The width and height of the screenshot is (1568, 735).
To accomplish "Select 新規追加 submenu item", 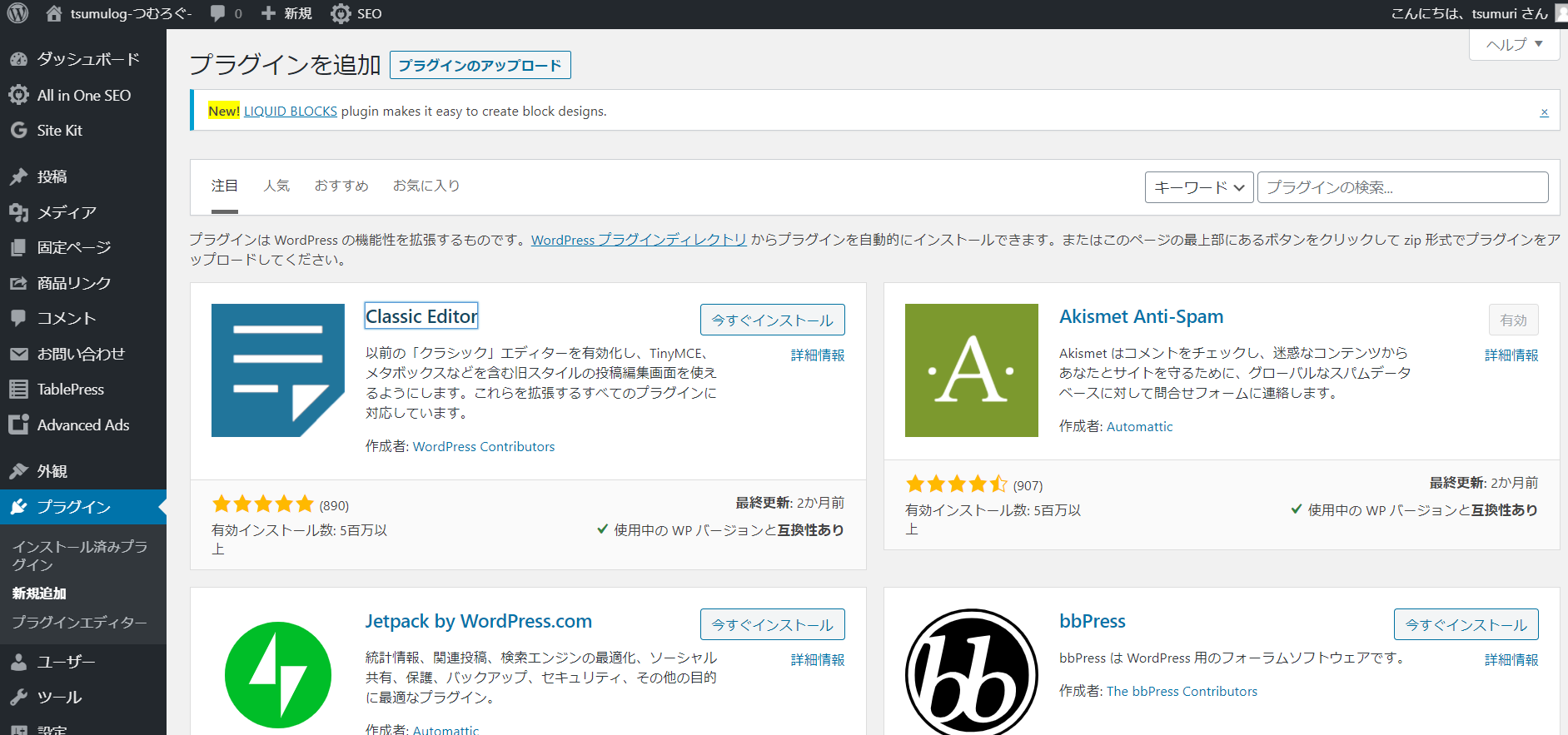I will click(39, 593).
